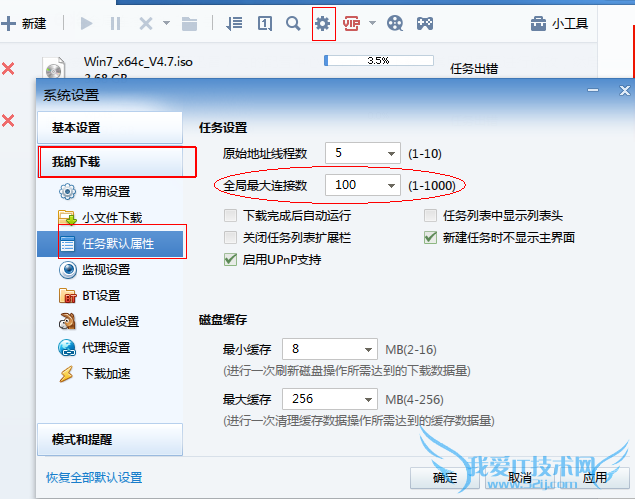Click the sort tasks icon
The width and height of the screenshot is (635, 499).
234,23
